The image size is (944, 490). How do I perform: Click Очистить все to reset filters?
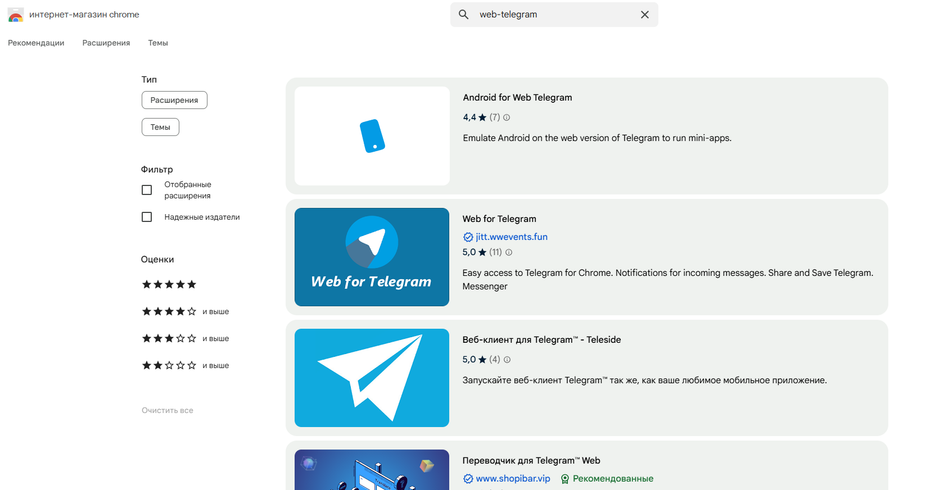click(x=167, y=411)
